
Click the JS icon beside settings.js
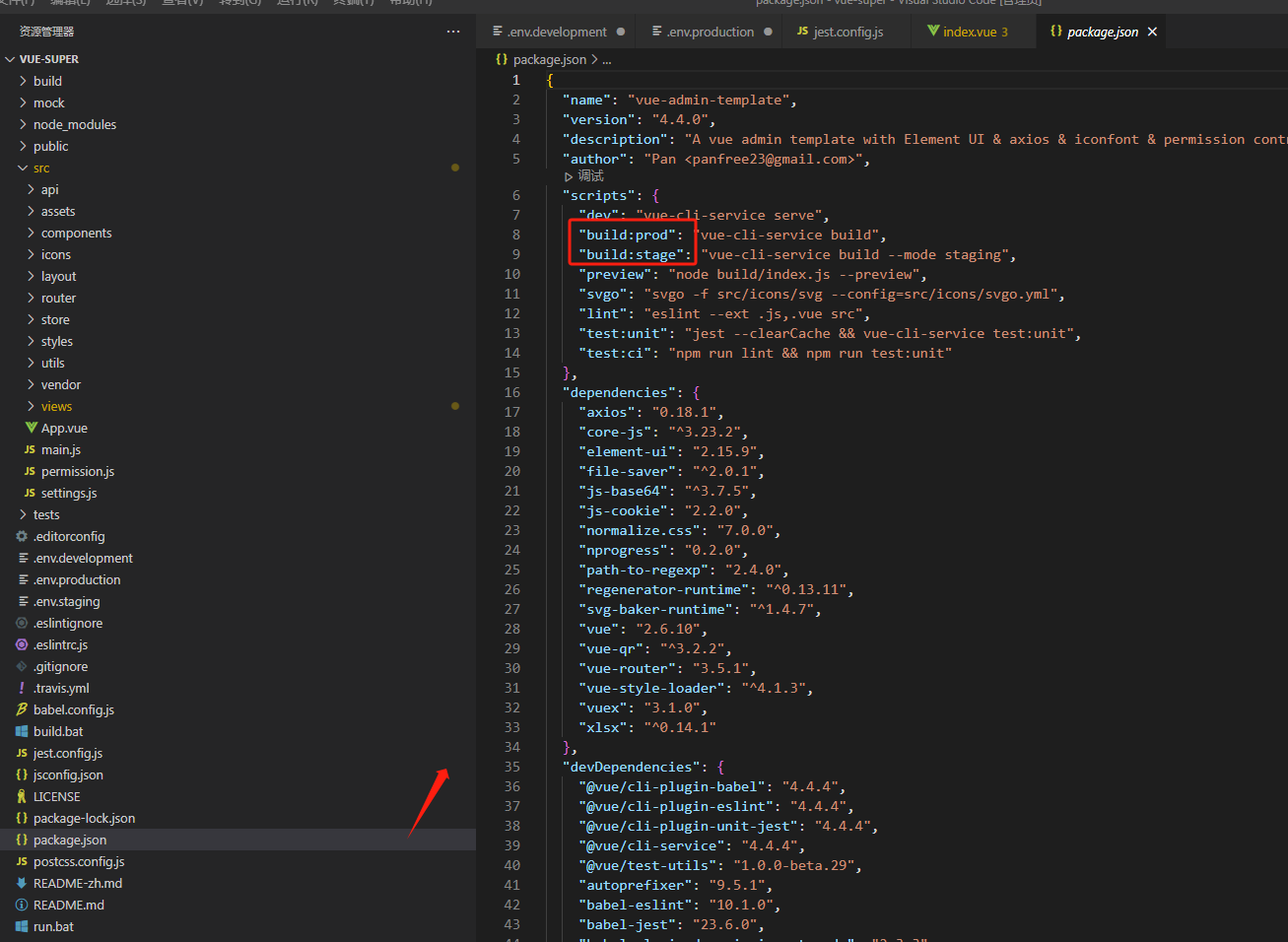point(30,493)
